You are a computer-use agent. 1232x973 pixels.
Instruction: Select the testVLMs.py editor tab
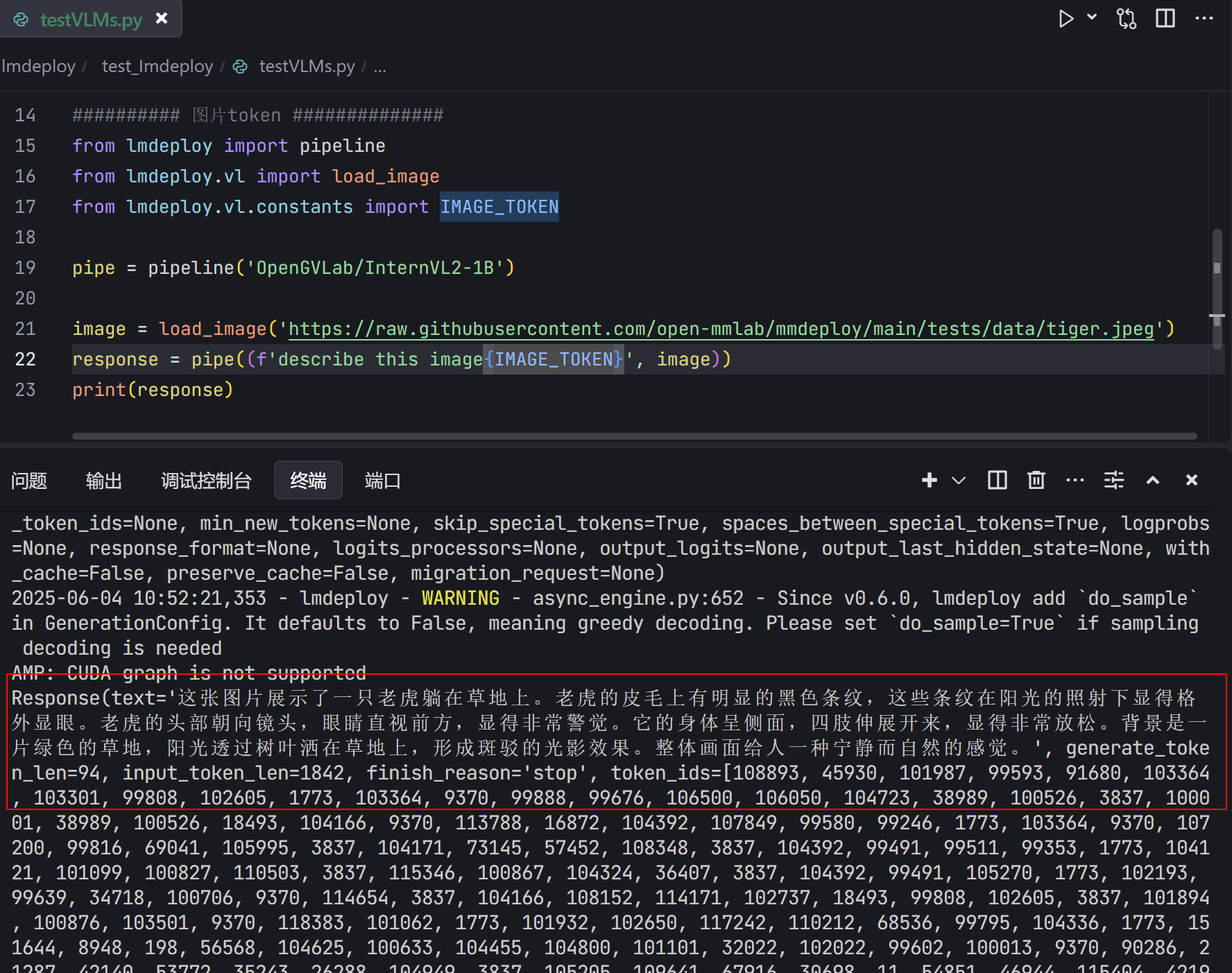pyautogui.click(x=90, y=19)
